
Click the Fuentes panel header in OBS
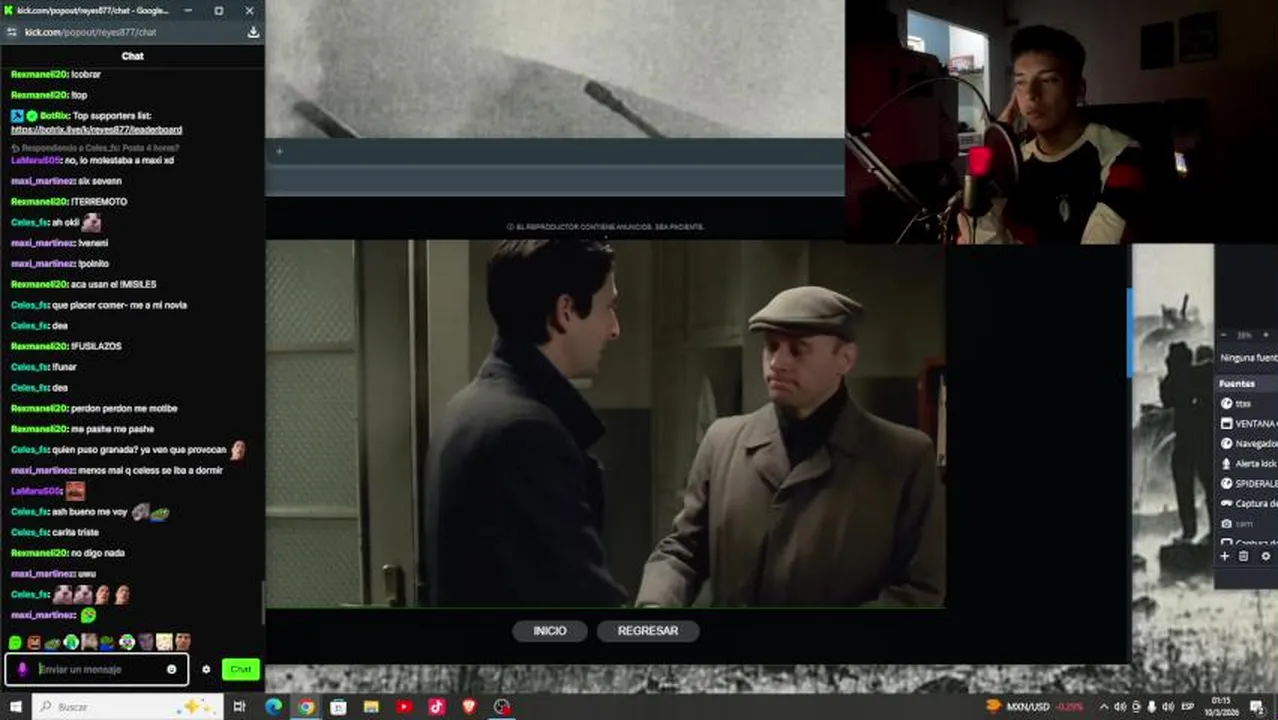[x=1246, y=384]
